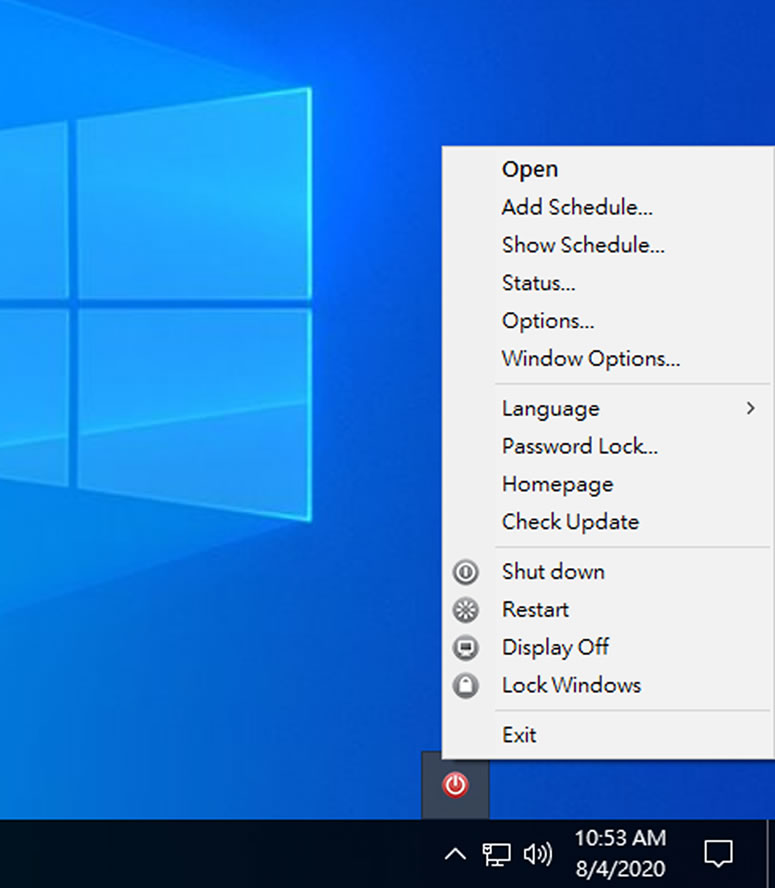775x888 pixels.
Task: Select Lock Windows menu text
Action: [571, 685]
